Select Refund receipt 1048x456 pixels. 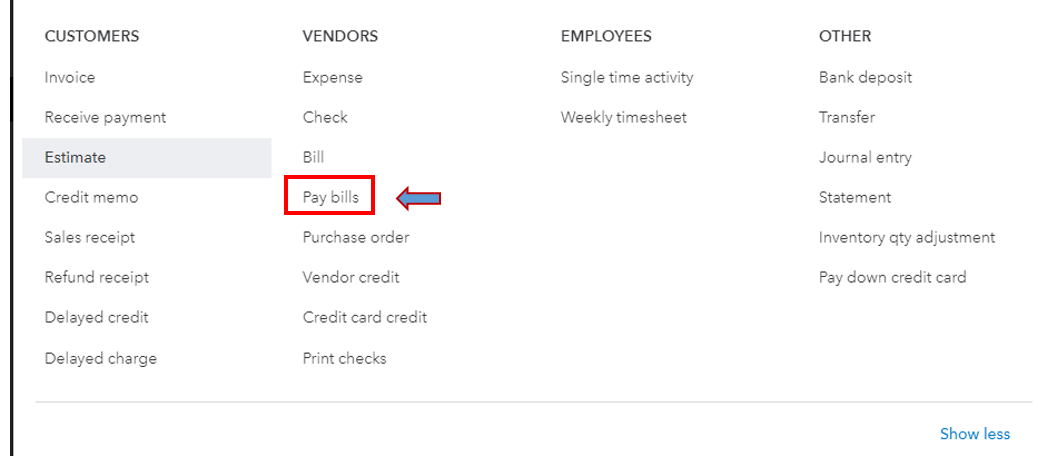[96, 277]
